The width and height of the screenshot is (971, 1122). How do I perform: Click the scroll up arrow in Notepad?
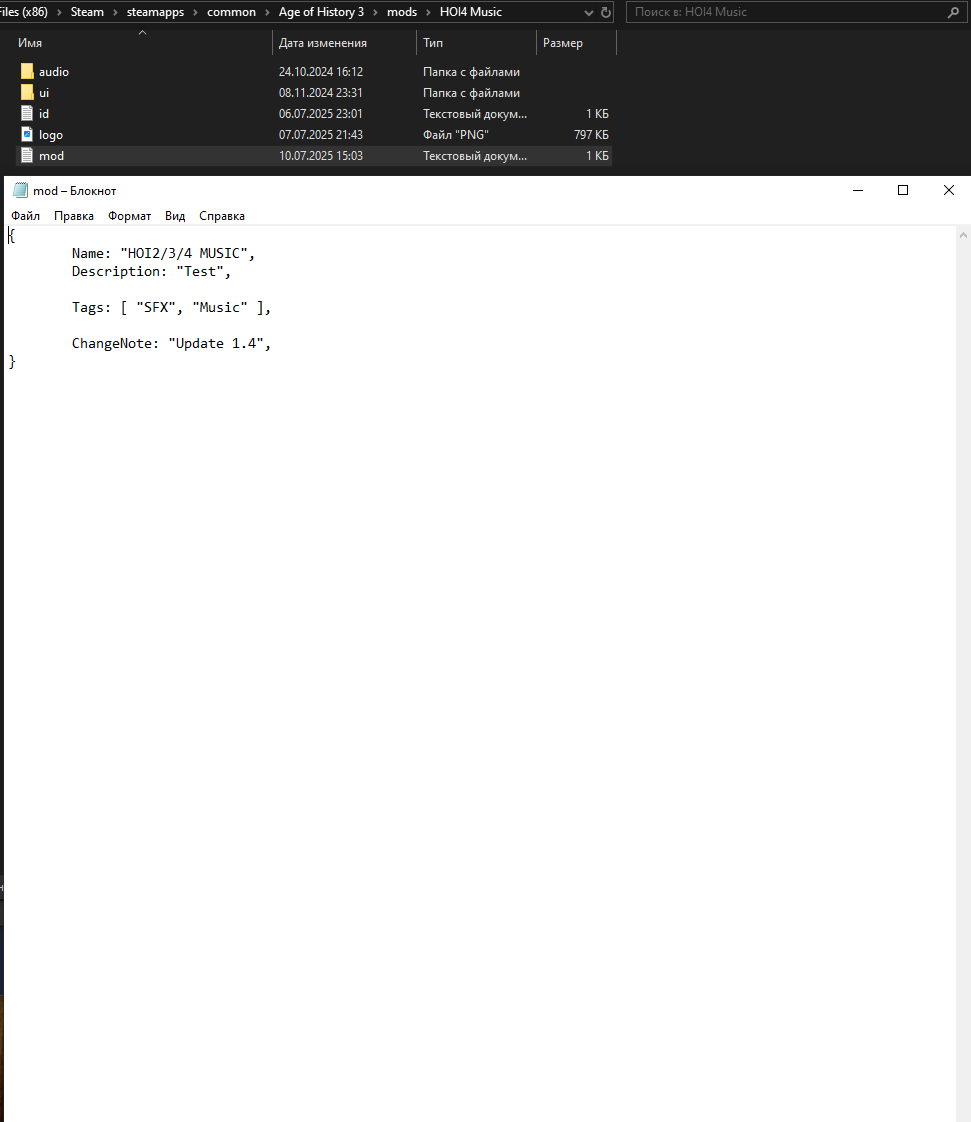click(x=963, y=235)
